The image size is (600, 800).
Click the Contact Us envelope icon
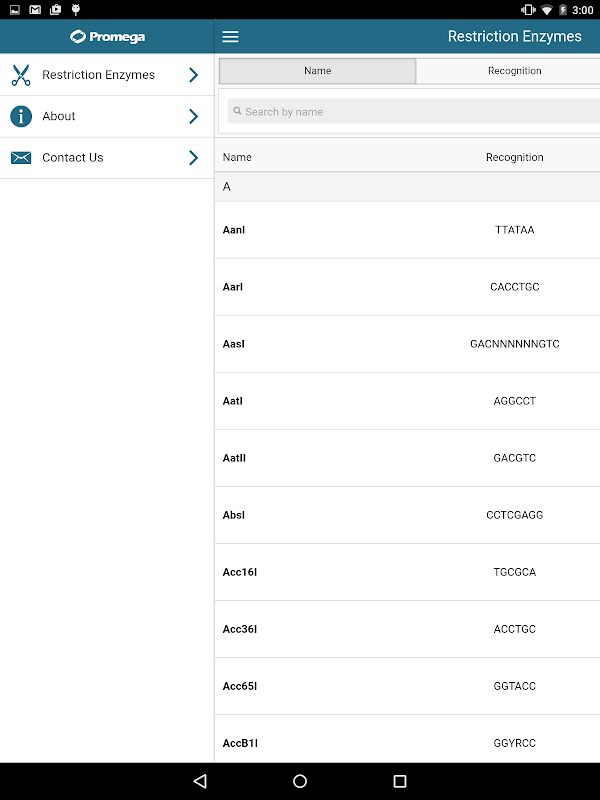pyautogui.click(x=21, y=158)
